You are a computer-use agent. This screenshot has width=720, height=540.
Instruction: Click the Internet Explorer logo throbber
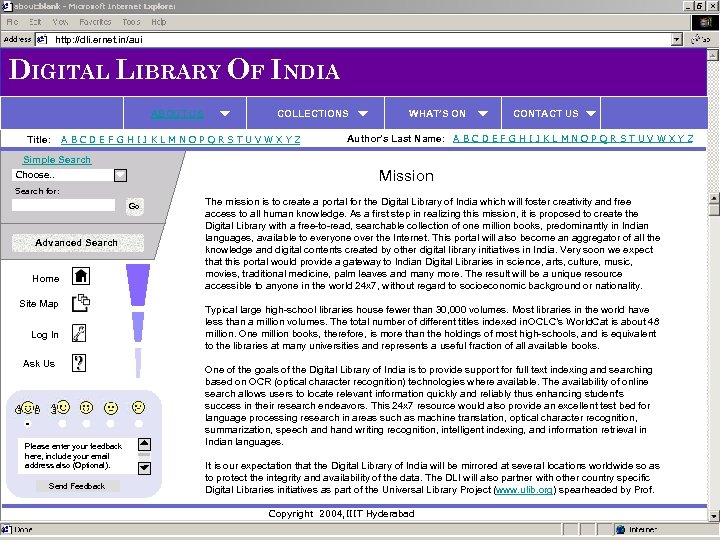click(x=705, y=22)
